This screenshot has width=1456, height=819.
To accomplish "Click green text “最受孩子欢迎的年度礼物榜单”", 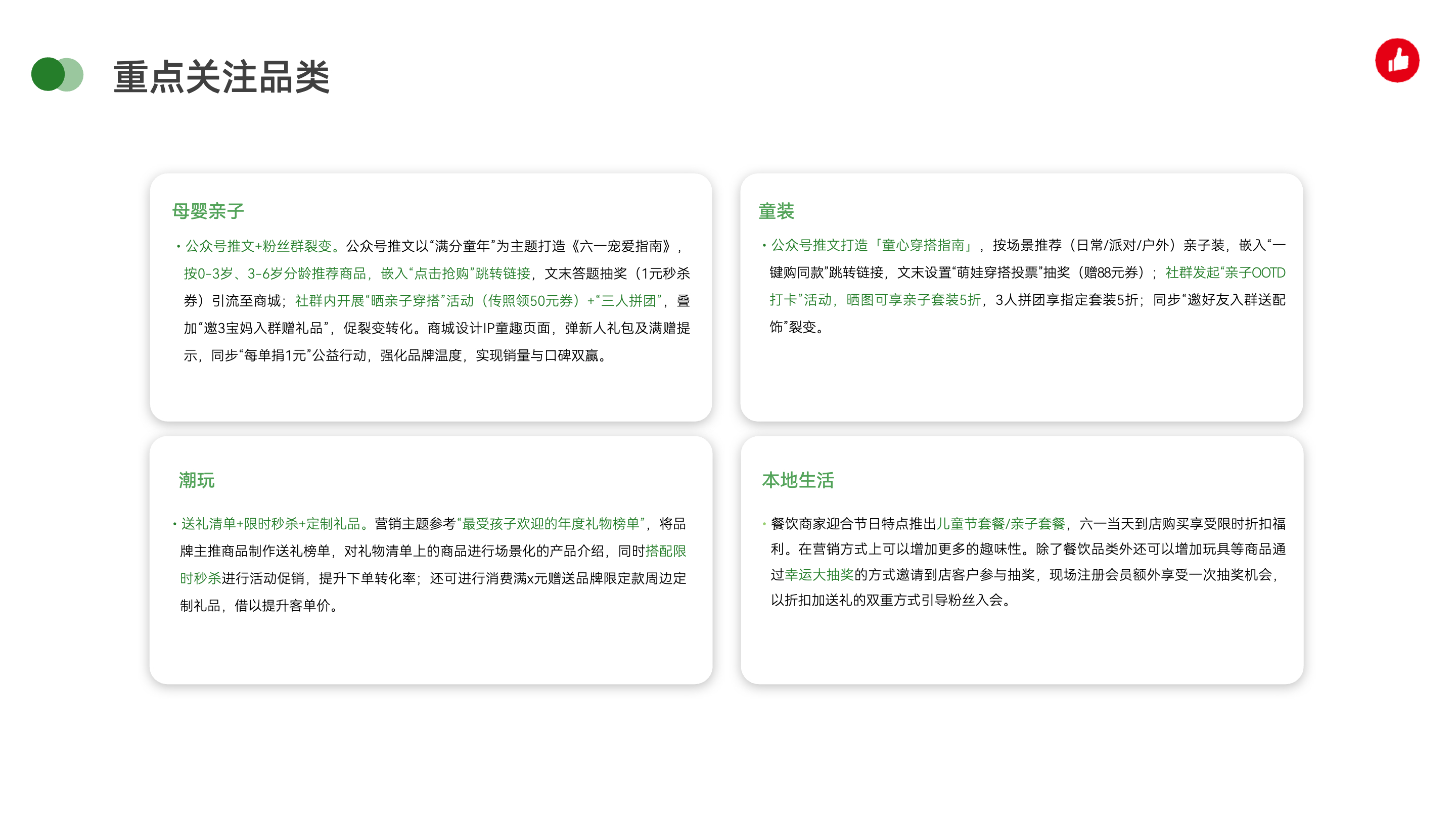I will pos(551,524).
